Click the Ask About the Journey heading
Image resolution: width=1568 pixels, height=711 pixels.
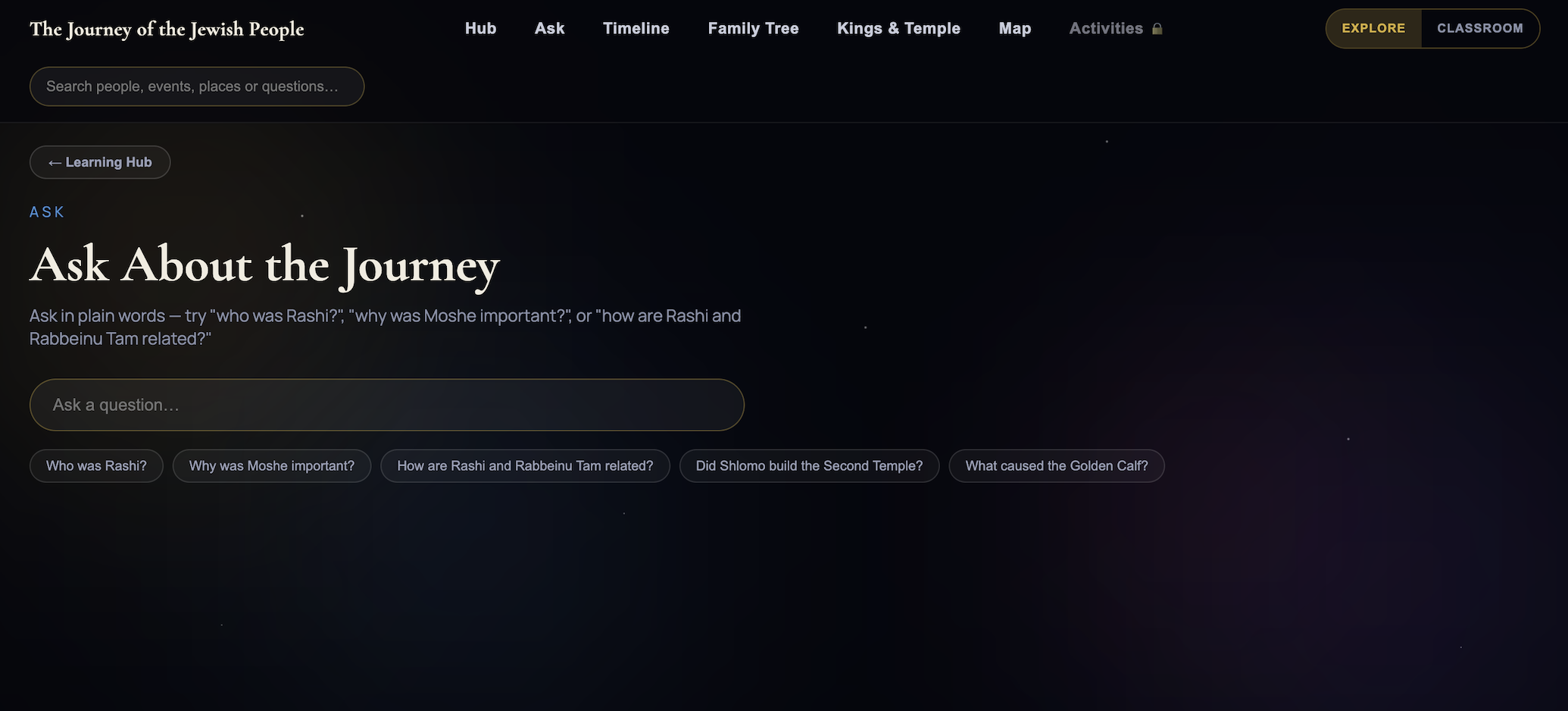tap(264, 265)
